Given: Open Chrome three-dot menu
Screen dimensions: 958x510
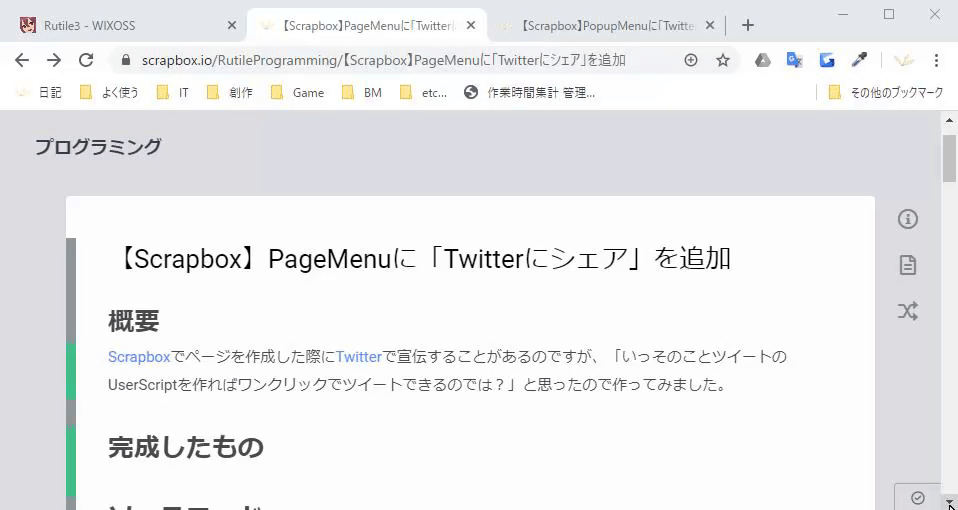Looking at the screenshot, I should click(x=936, y=60).
